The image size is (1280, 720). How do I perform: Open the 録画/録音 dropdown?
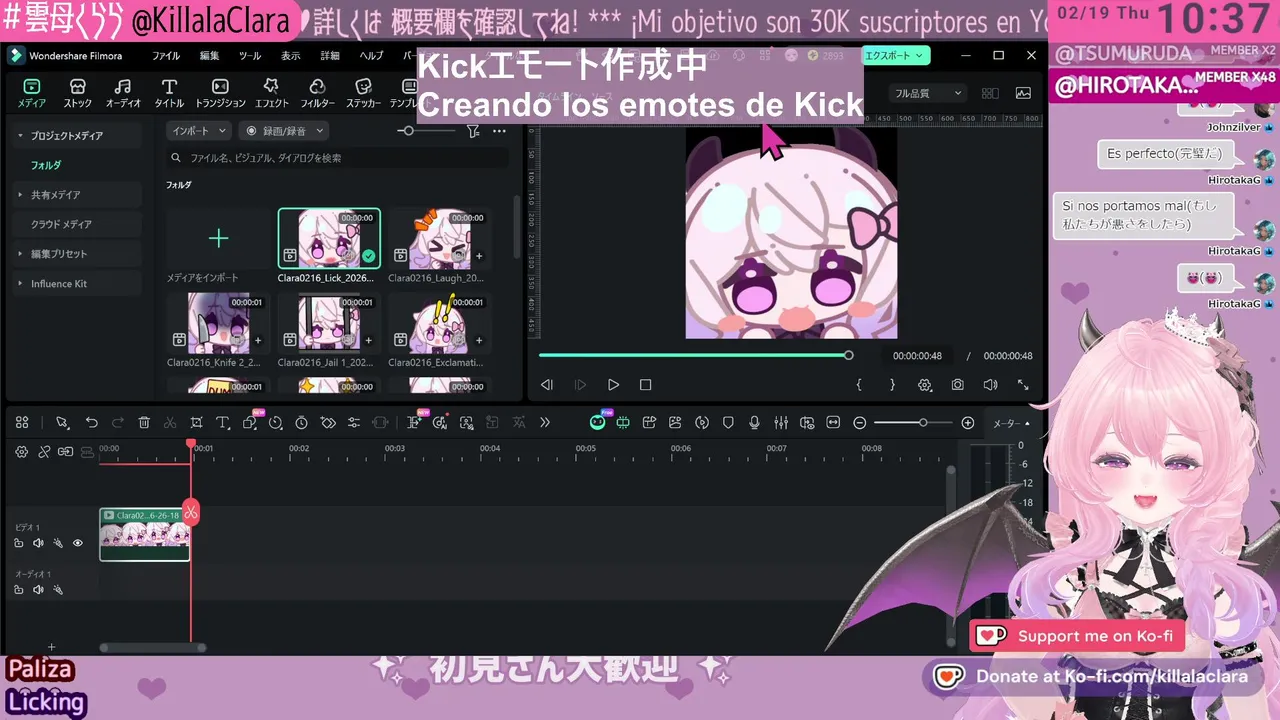click(284, 131)
